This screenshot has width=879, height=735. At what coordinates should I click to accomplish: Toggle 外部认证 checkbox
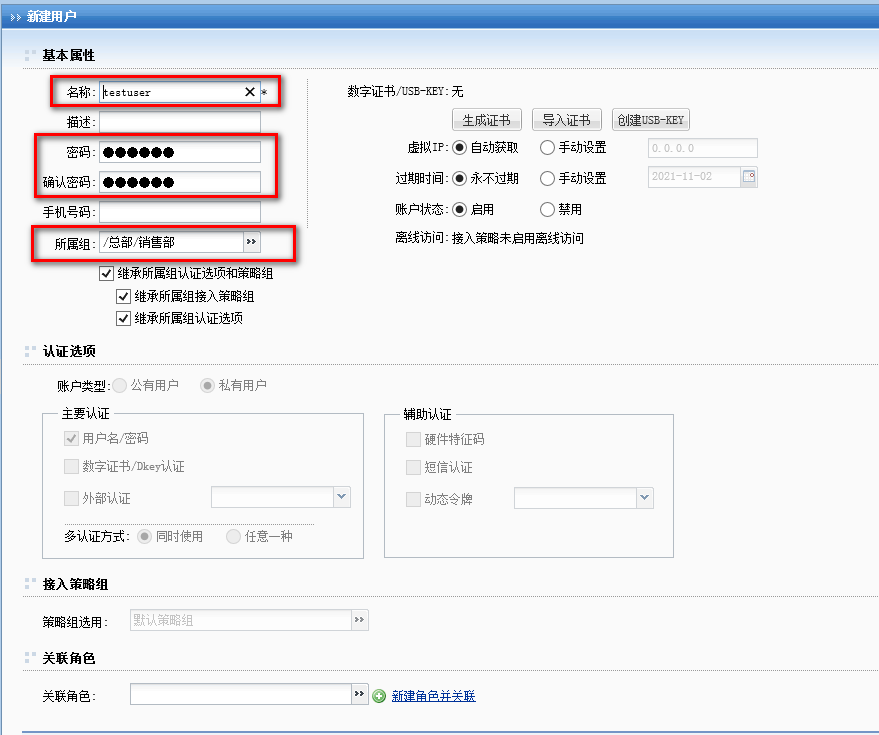click(71, 498)
